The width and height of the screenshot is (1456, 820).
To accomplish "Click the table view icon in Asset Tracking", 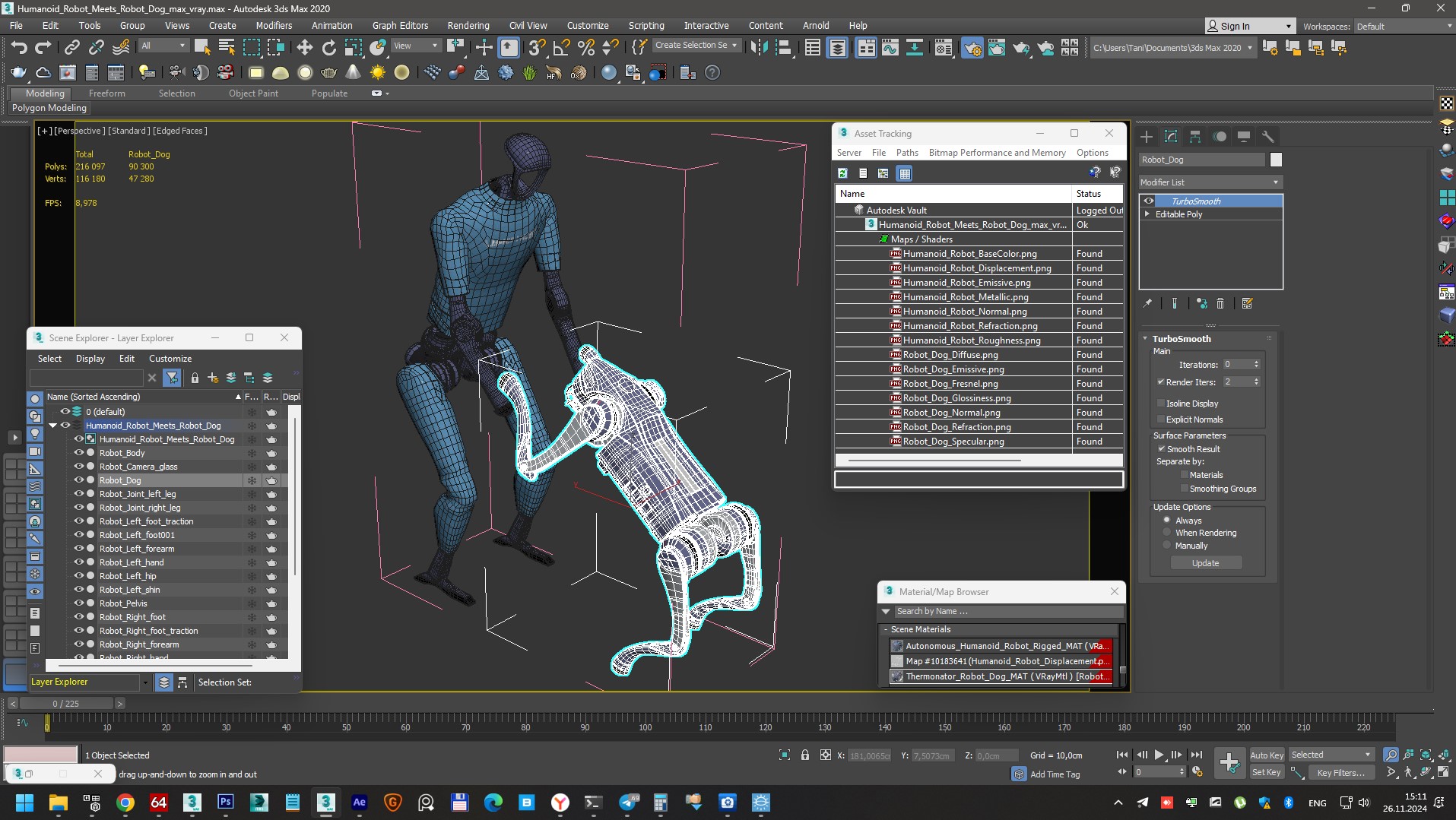I will [x=904, y=173].
